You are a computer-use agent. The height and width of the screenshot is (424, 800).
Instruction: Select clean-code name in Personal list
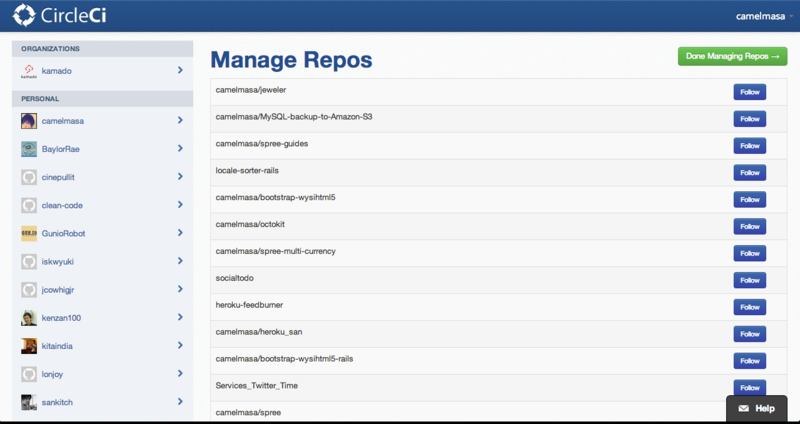pyautogui.click(x=62, y=205)
